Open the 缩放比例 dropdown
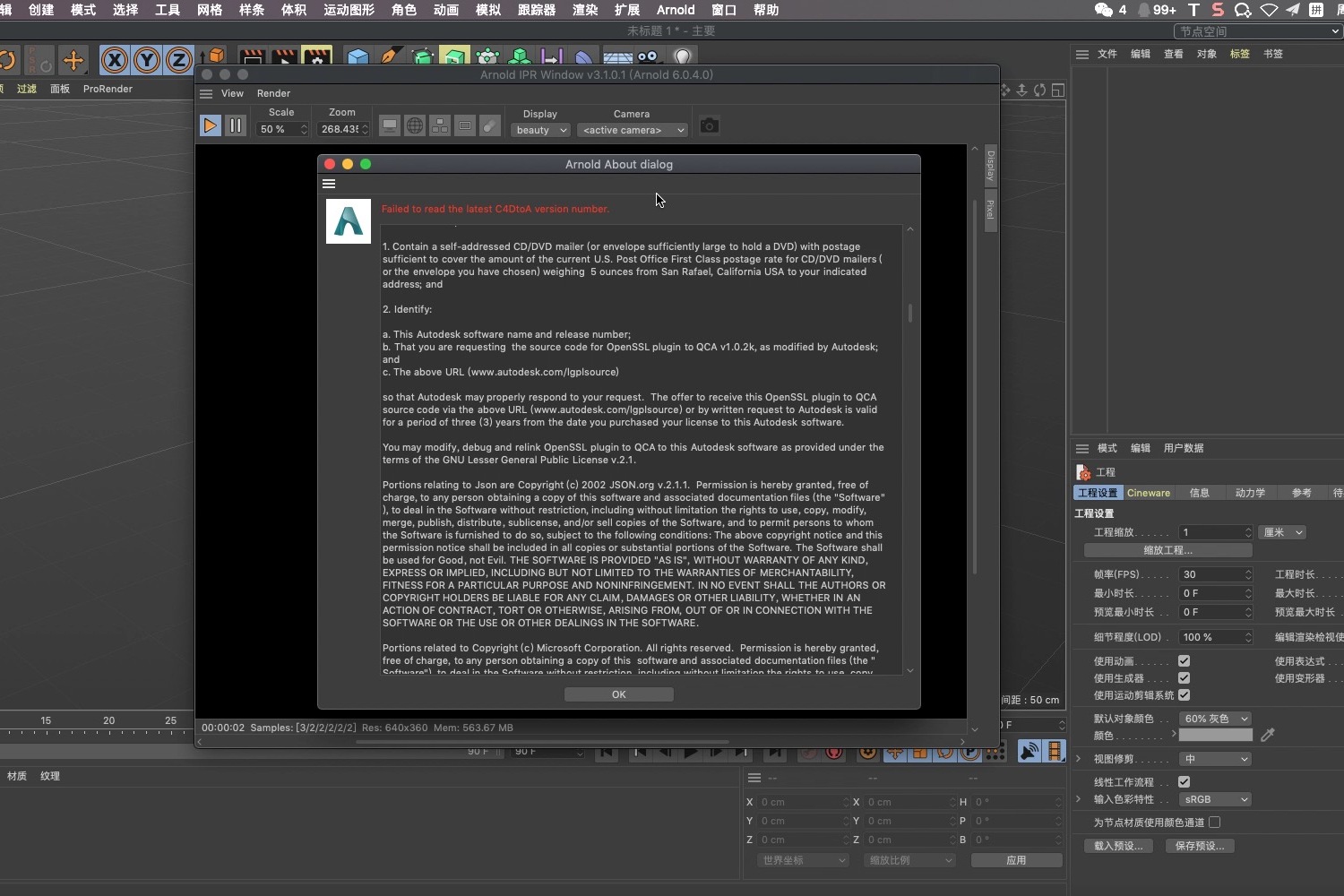The width and height of the screenshot is (1344, 896). point(910,860)
